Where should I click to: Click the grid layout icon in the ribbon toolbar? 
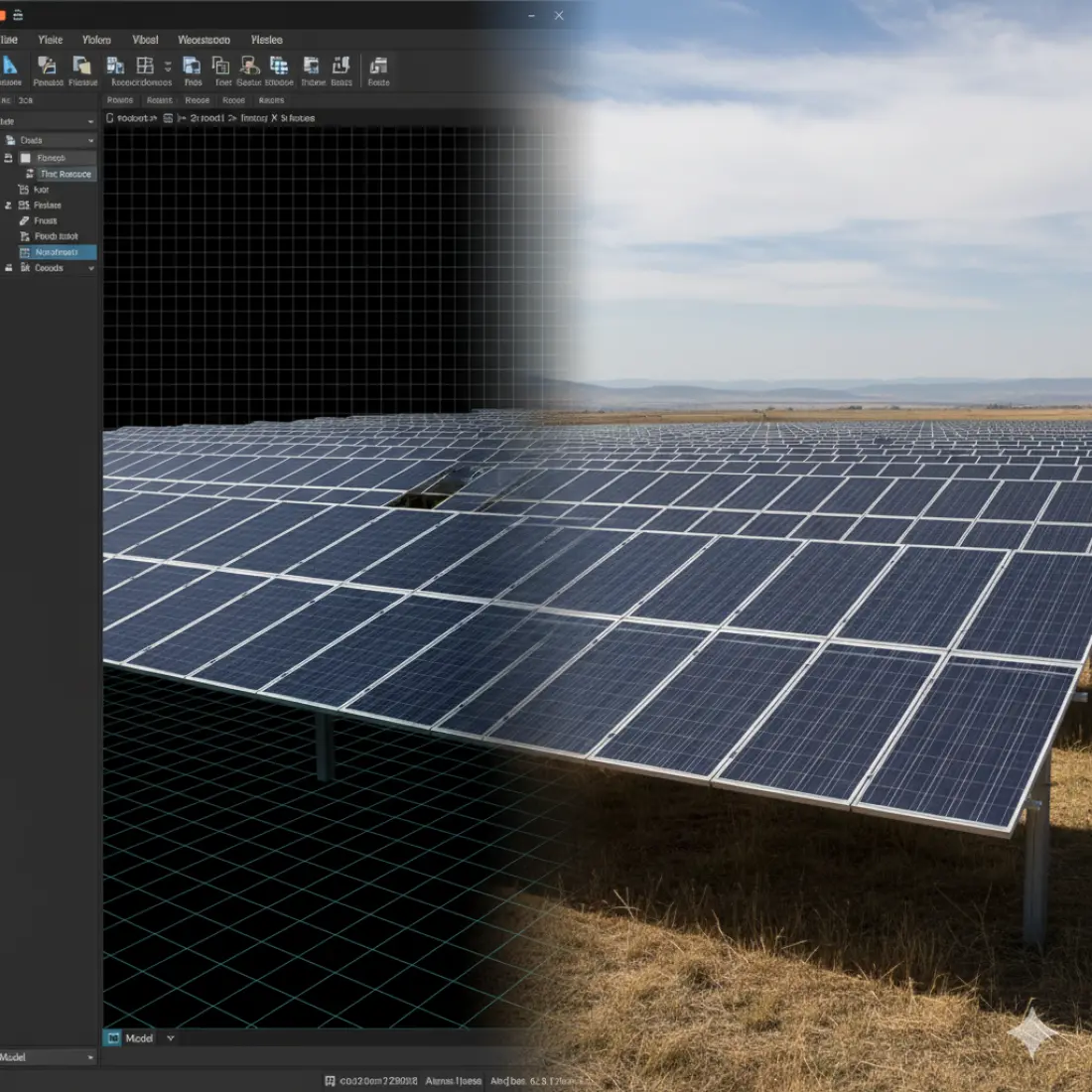[144, 67]
